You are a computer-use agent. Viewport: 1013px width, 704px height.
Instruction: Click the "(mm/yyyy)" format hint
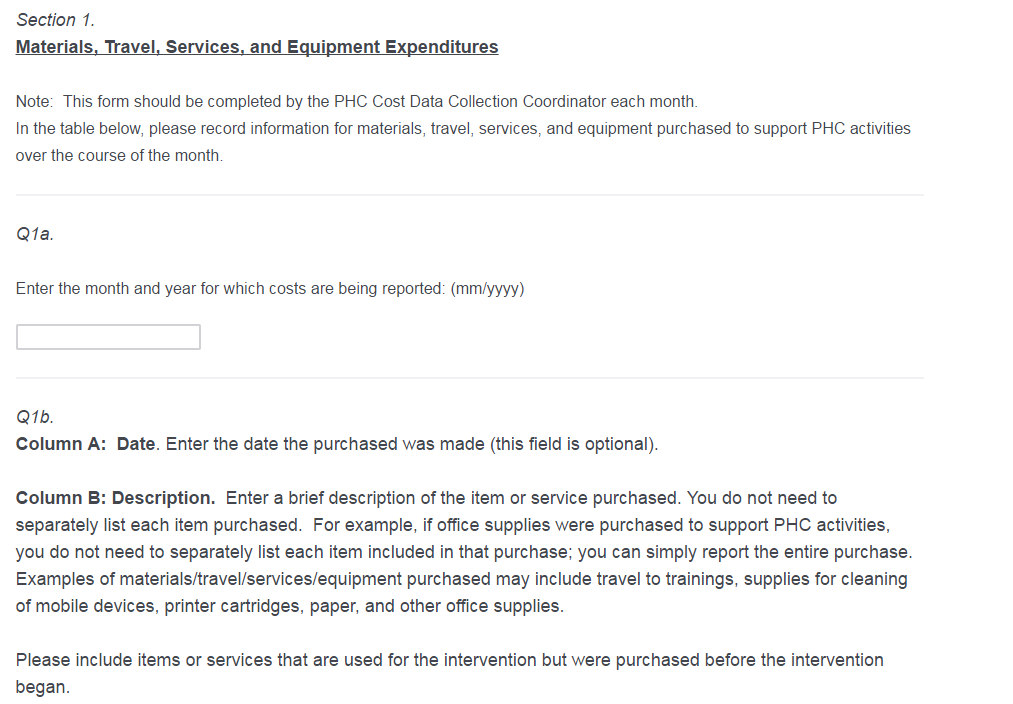487,289
